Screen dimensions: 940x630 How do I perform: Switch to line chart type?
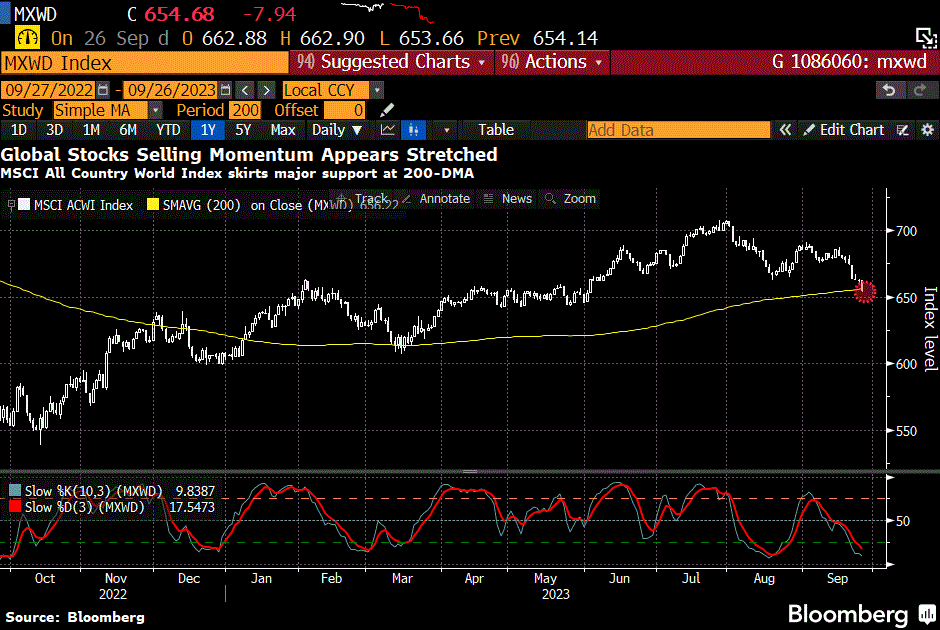click(x=388, y=129)
